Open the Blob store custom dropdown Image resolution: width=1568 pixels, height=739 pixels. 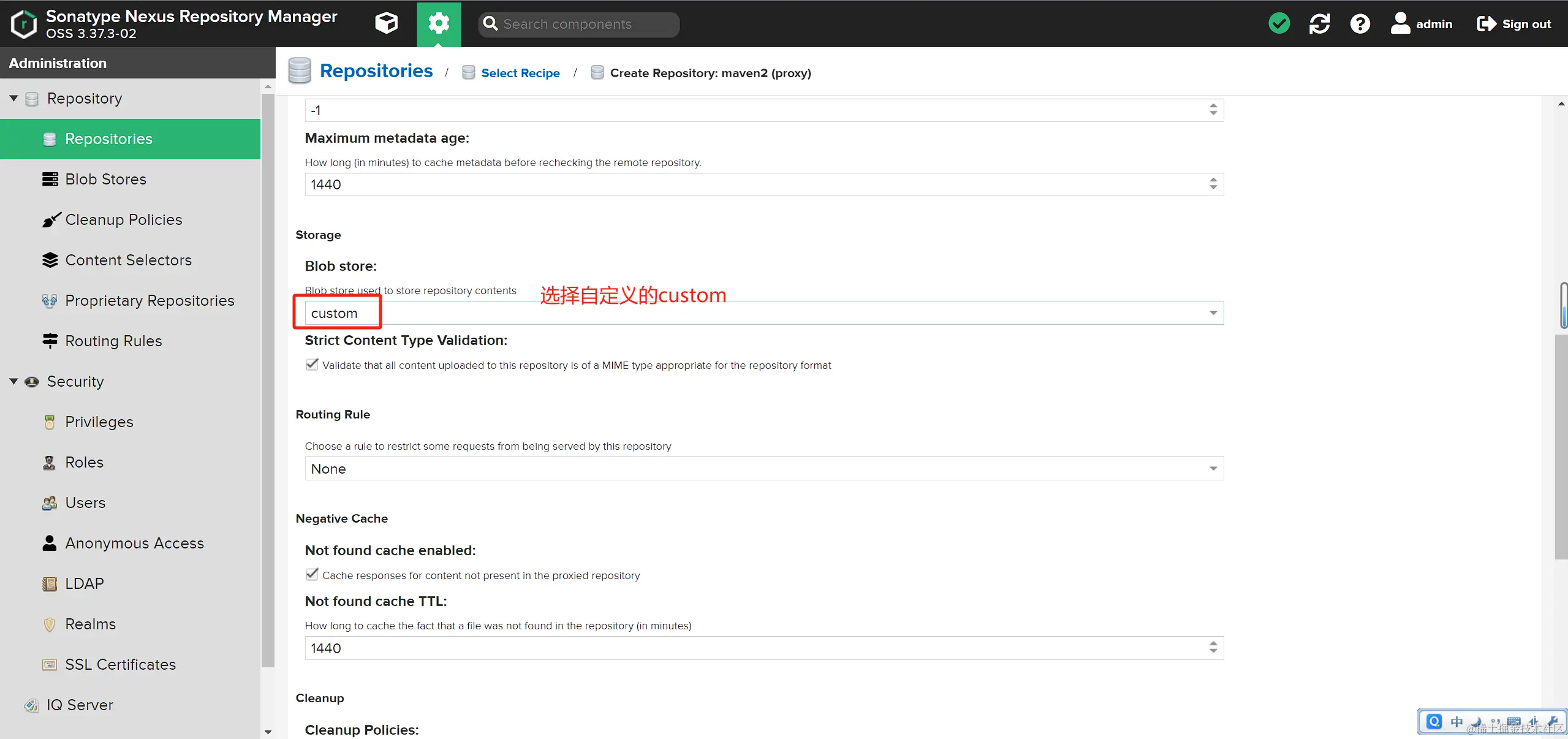pos(1213,313)
